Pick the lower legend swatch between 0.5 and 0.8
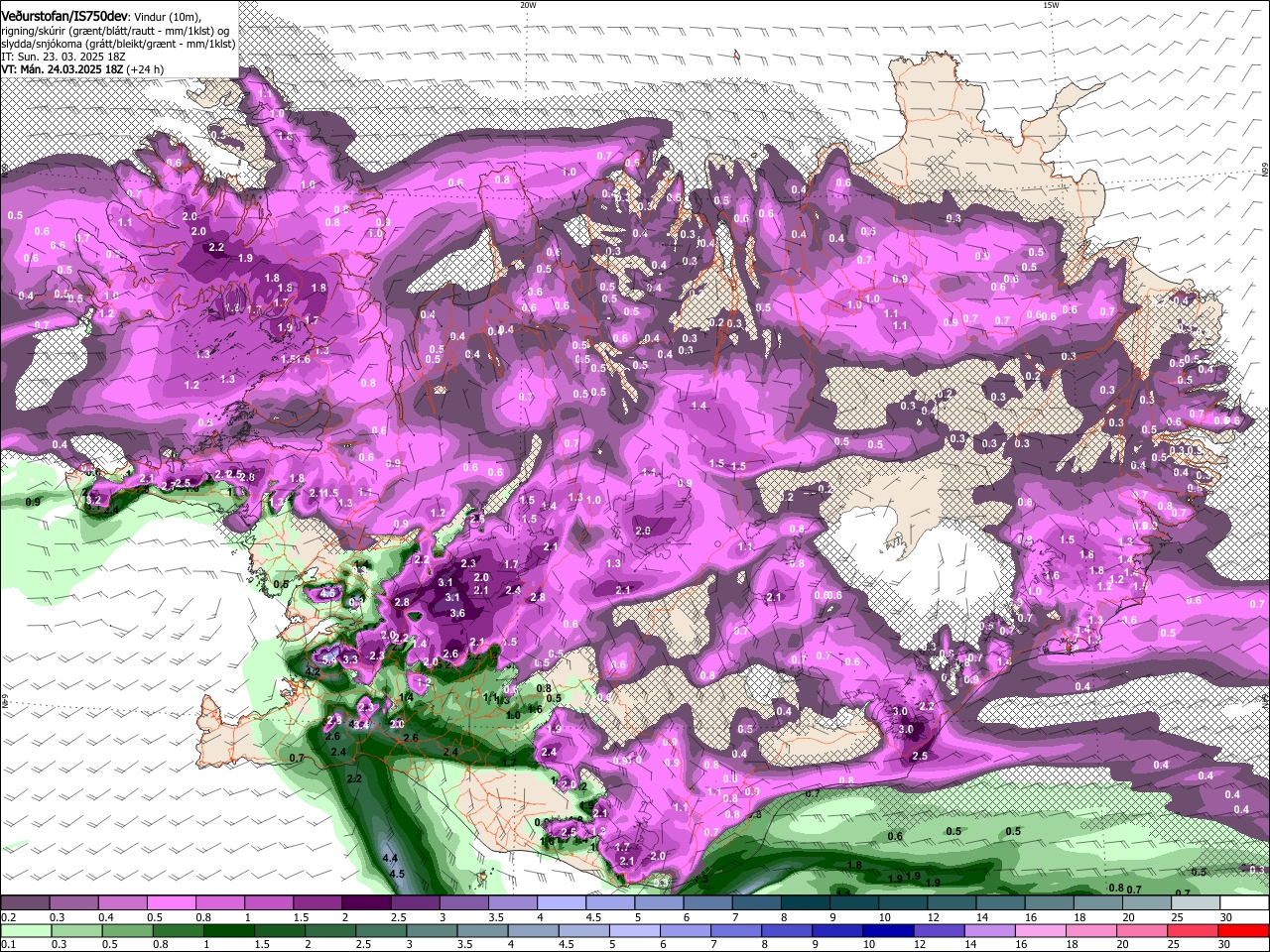Viewport: 1270px width, 952px height. (x=127, y=930)
